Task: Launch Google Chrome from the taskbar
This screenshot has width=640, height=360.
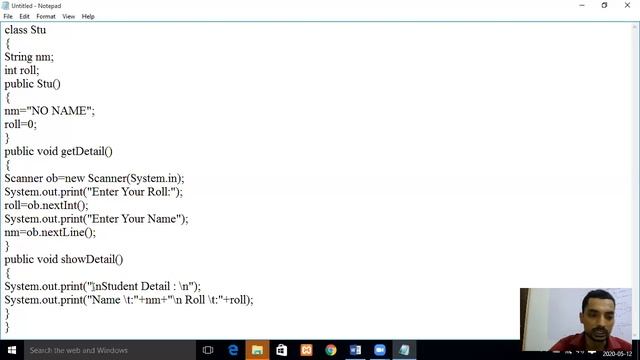Action: point(331,350)
